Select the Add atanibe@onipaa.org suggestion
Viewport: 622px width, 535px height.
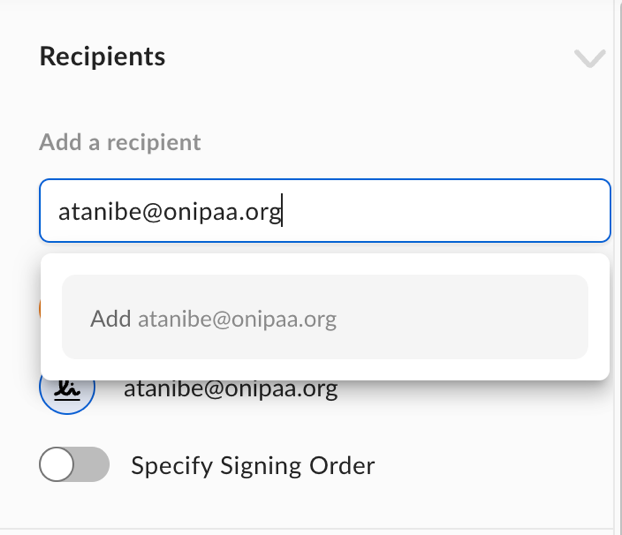[x=325, y=317]
